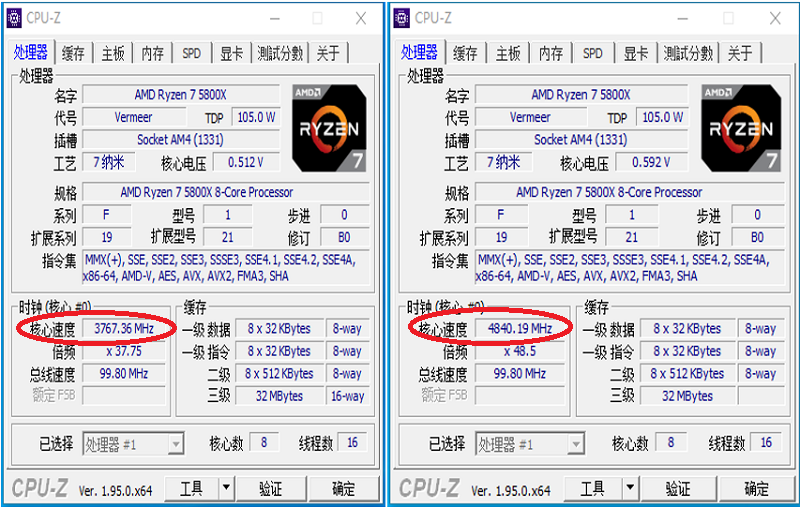Click core voltage value 0.592 V
This screenshot has height=508, width=800.
pos(652,163)
